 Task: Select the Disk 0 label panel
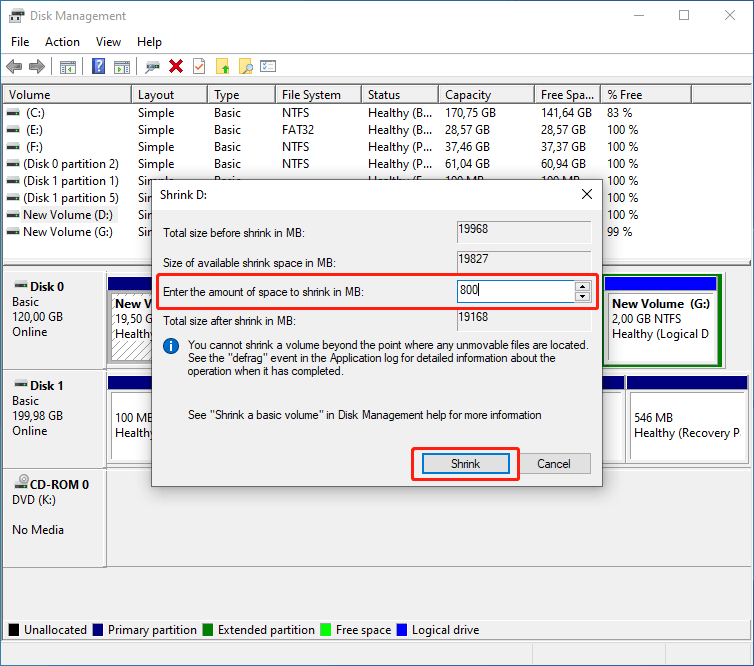click(54, 319)
